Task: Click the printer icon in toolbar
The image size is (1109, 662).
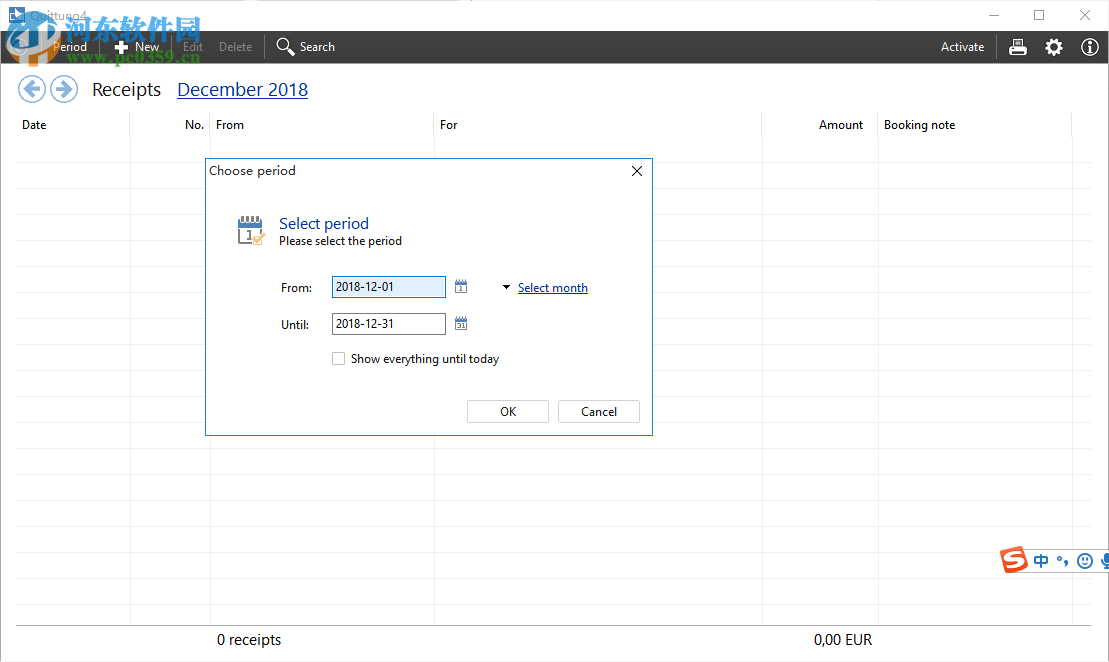Action: click(x=1018, y=47)
